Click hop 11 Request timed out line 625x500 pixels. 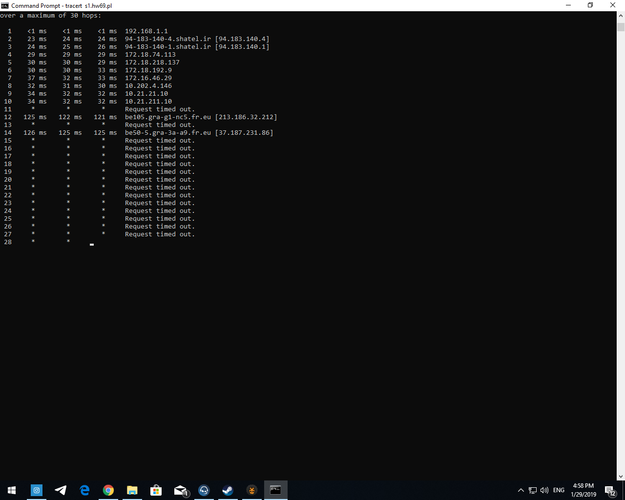[x=160, y=109]
